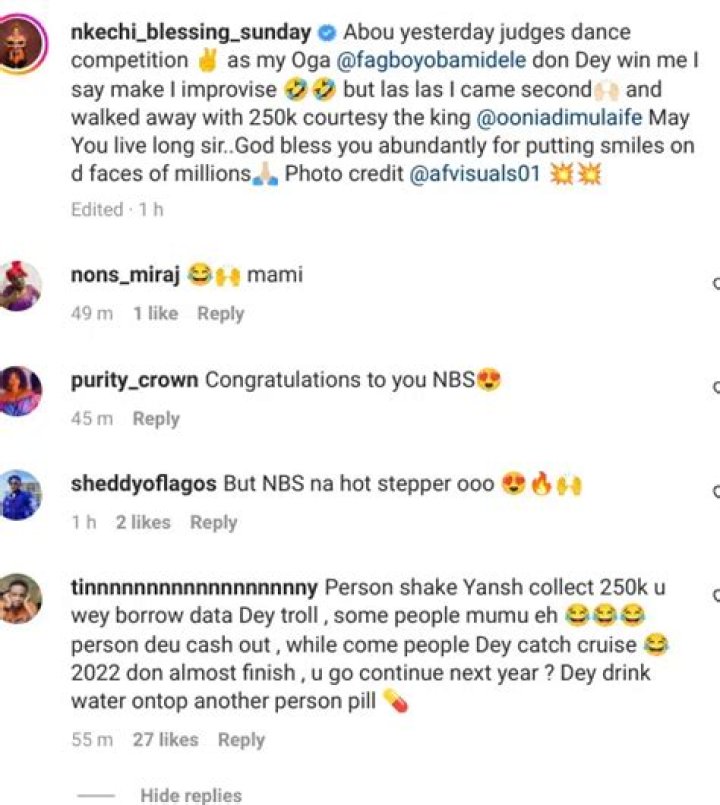This screenshot has height=805, width=720.
Task: View the 1 like on nons_miraj's comment
Action: [x=155, y=314]
